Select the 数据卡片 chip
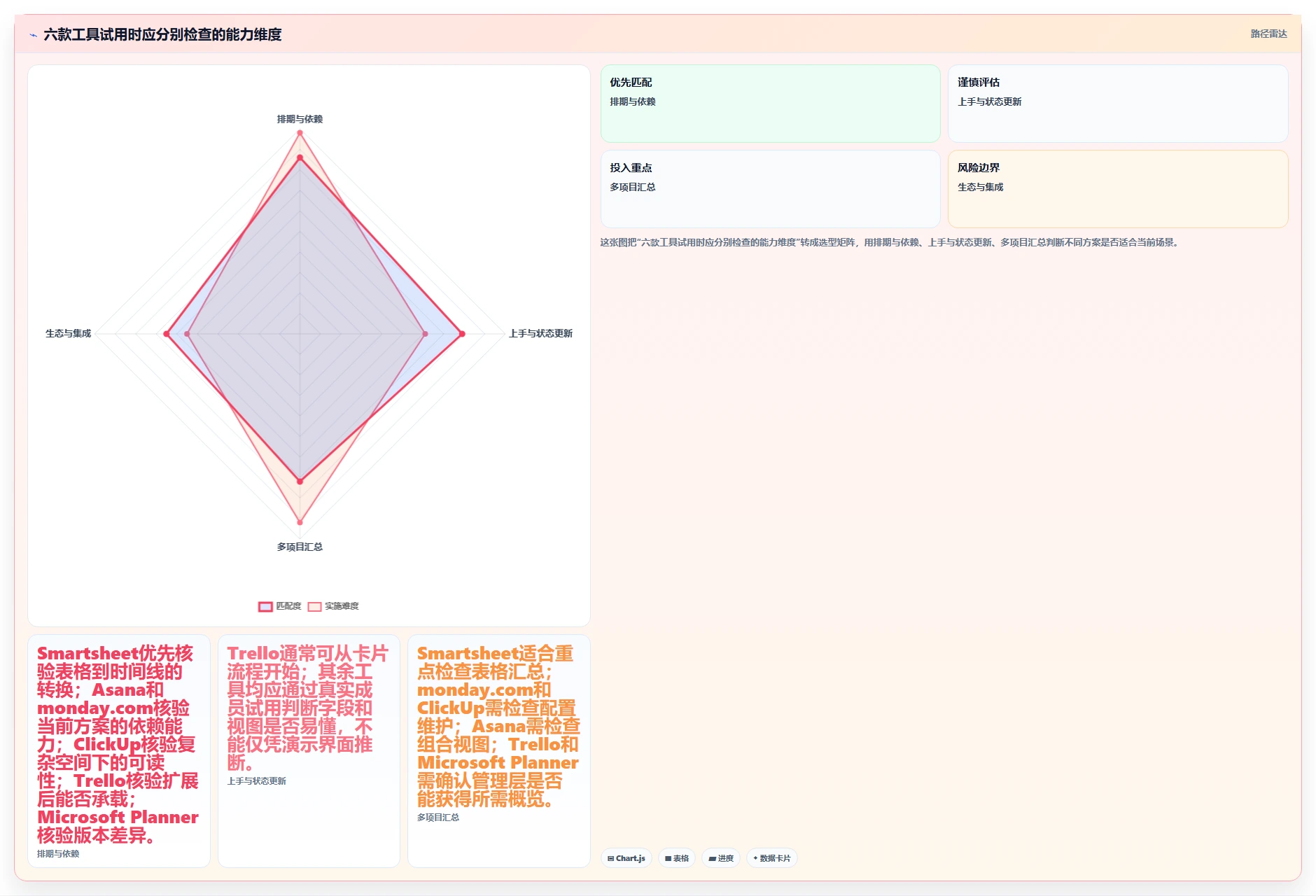This screenshot has width=1316, height=896. click(x=772, y=858)
